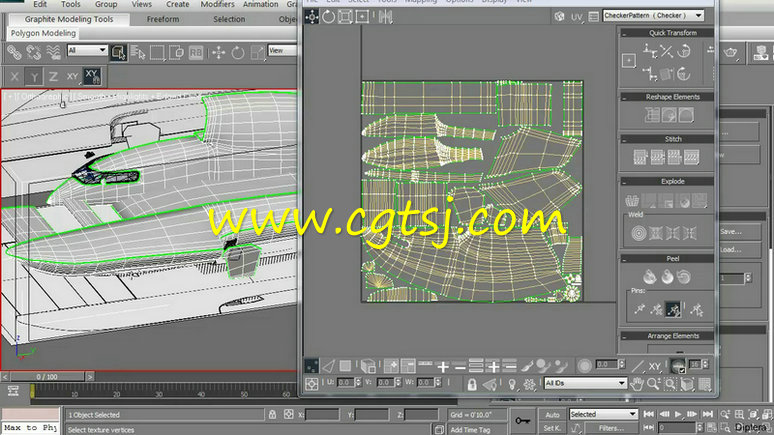774x435 pixels.
Task: Open the Modifiers menu
Action: (218, 4)
